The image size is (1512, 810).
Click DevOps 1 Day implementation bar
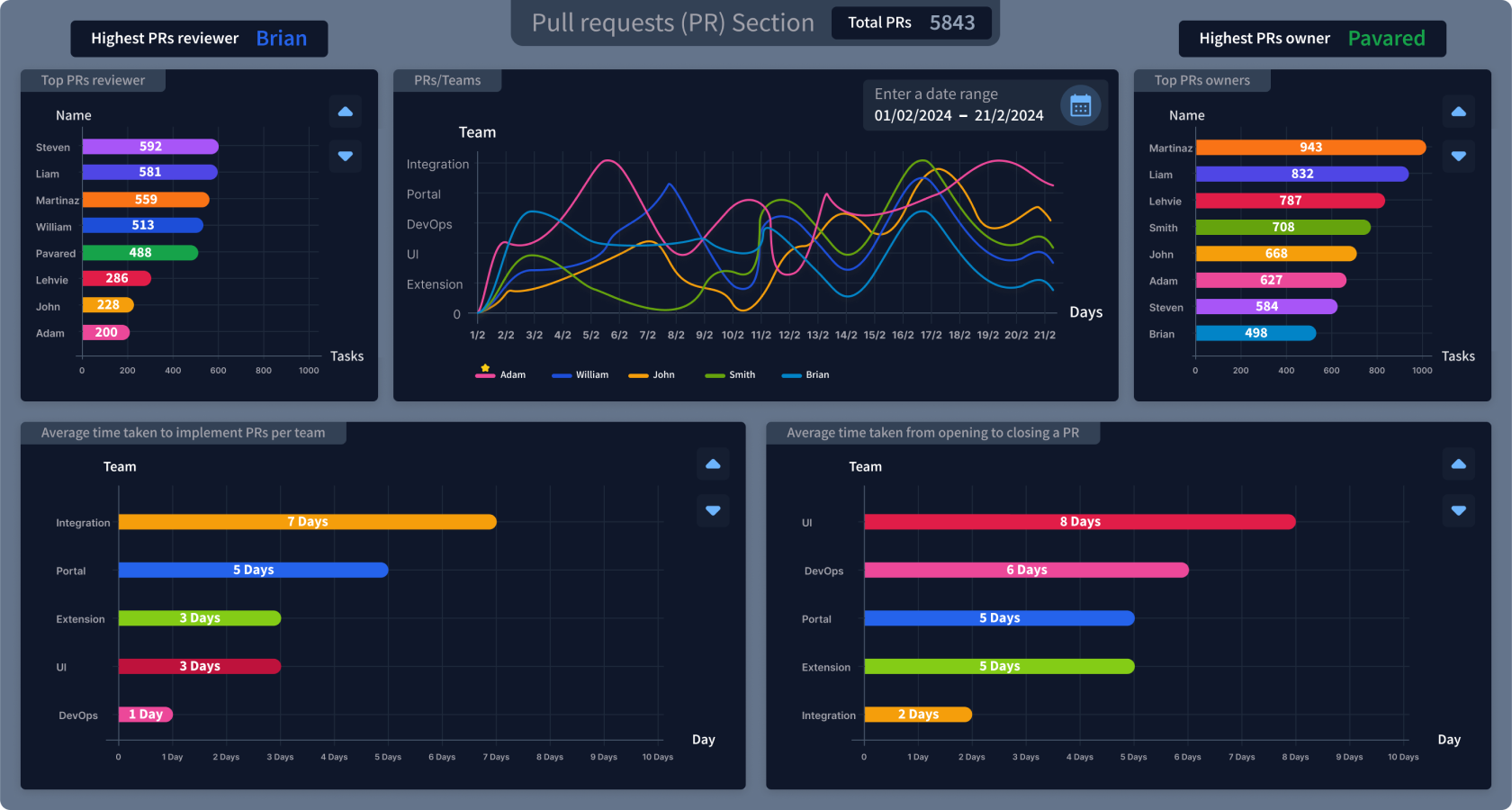pyautogui.click(x=146, y=715)
